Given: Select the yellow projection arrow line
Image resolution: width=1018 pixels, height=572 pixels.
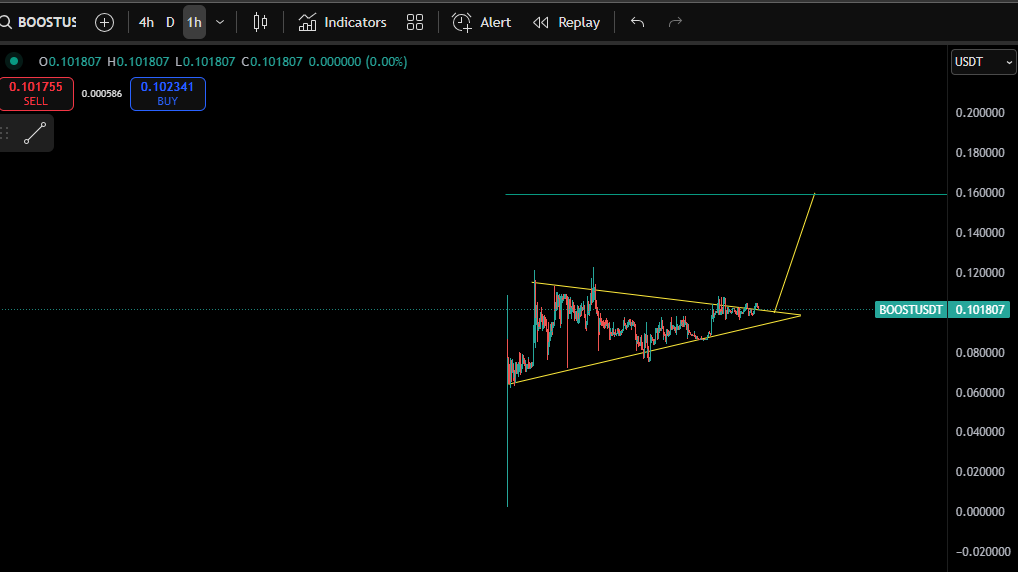Looking at the screenshot, I should [x=795, y=252].
